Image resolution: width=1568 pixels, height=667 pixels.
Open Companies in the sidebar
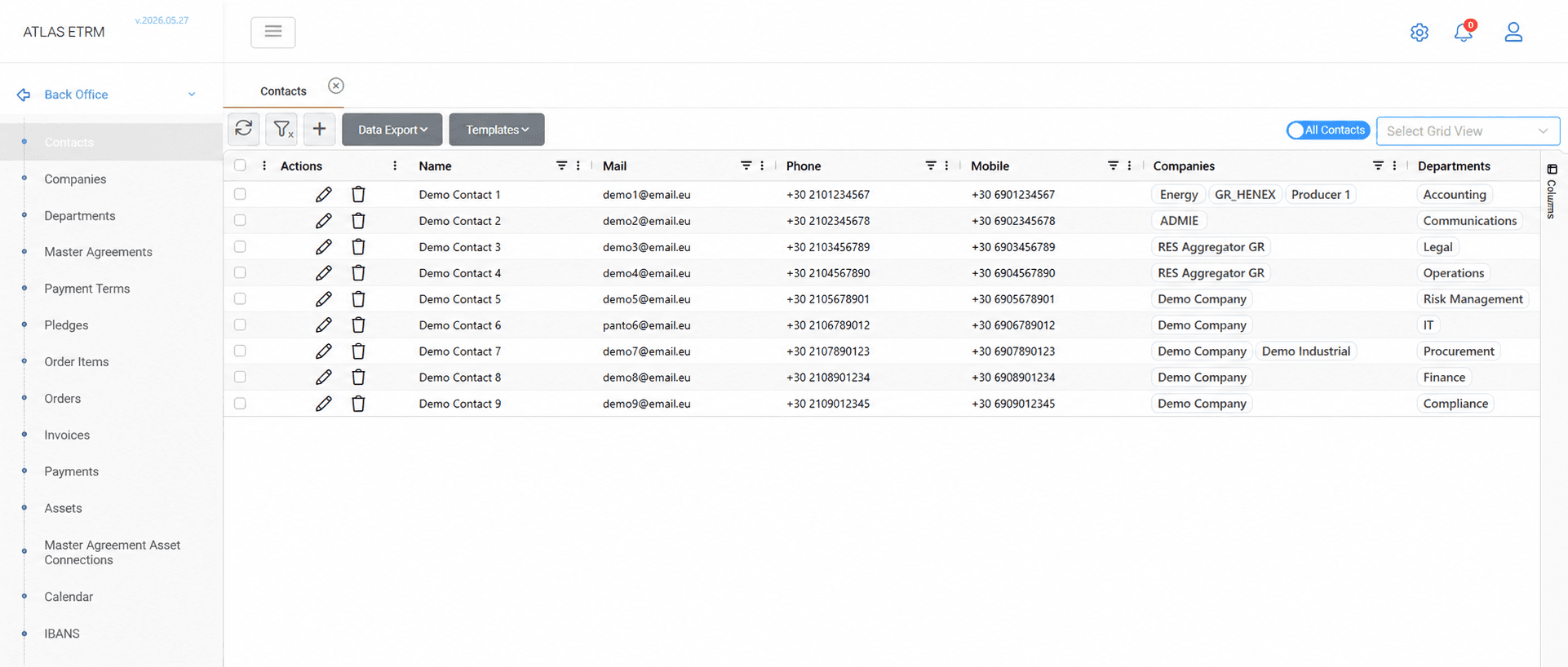[75, 179]
